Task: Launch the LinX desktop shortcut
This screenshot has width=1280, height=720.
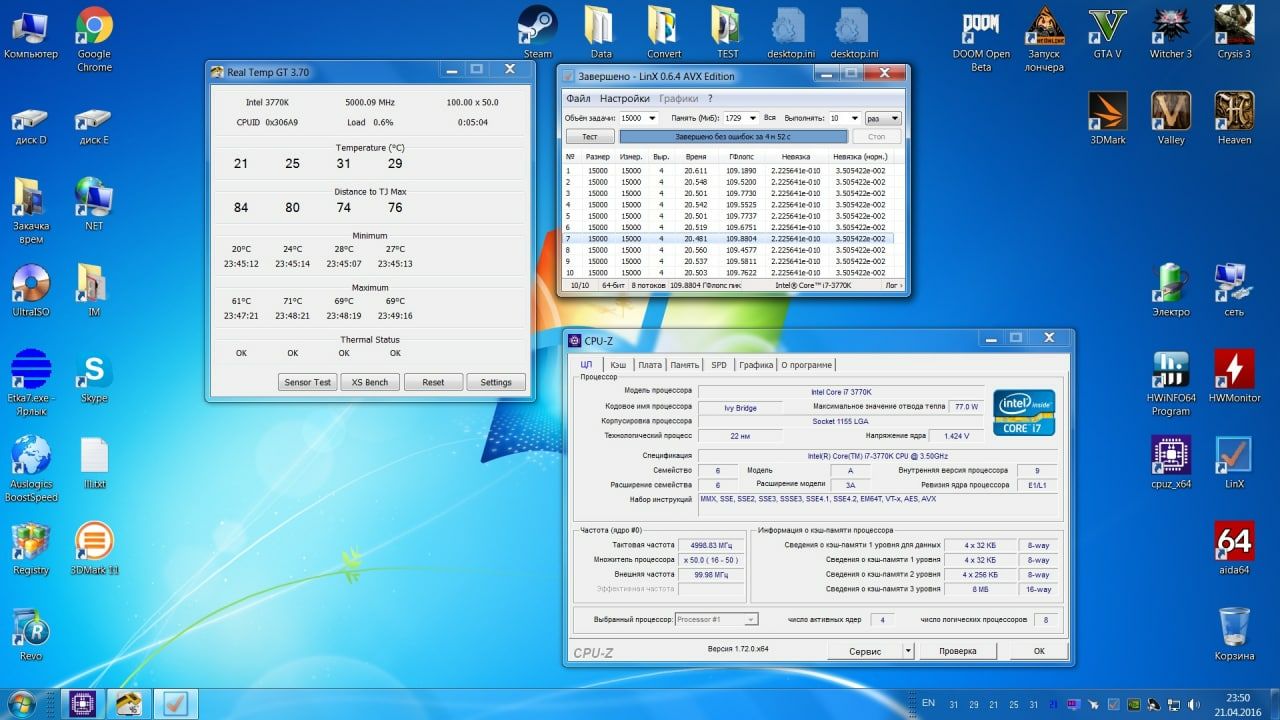Action: 1234,463
